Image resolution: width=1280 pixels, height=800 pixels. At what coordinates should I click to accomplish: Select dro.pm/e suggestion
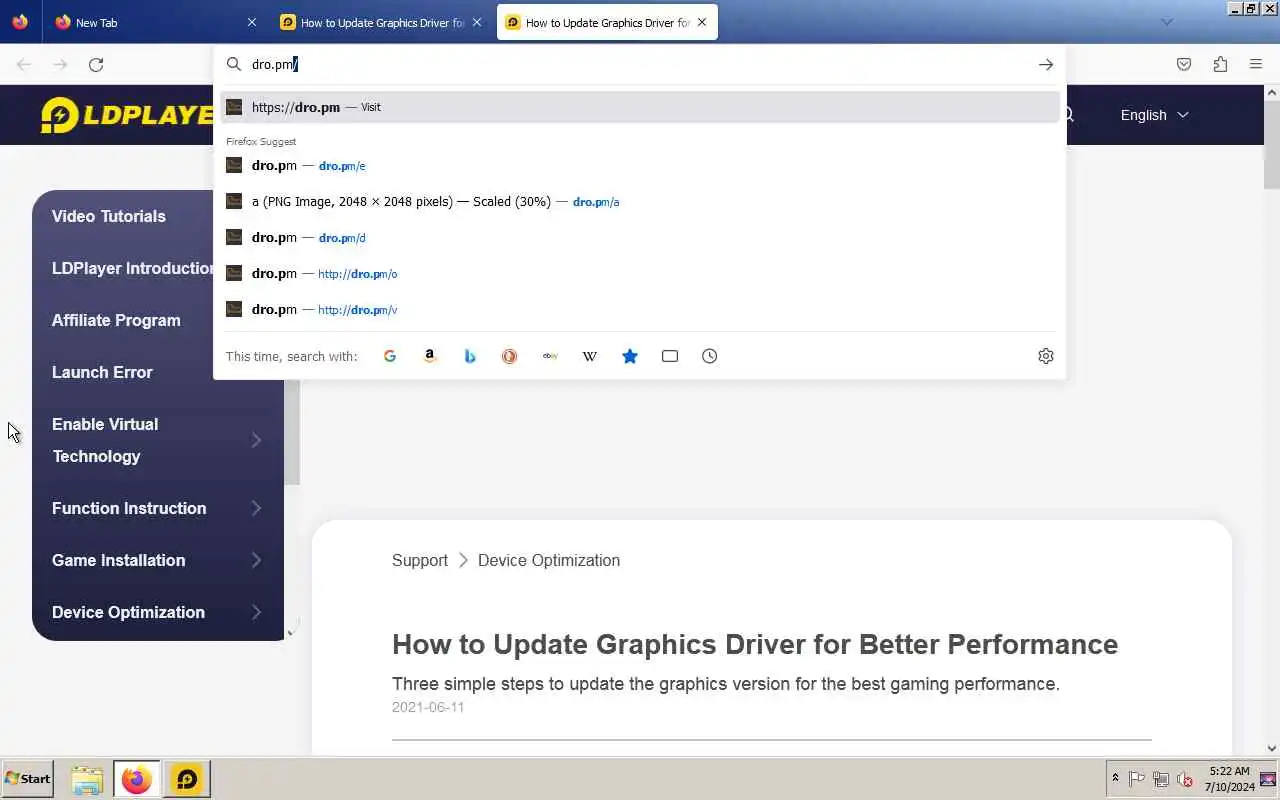[640, 165]
